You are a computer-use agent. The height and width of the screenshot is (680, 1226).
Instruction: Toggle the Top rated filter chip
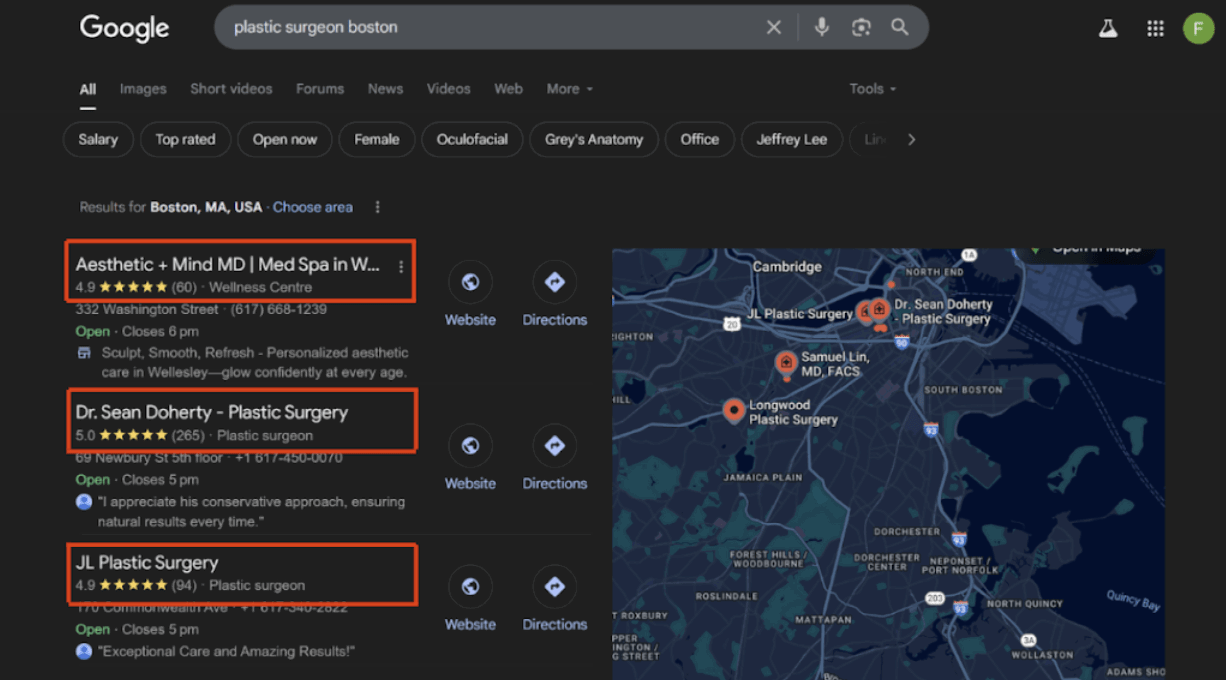click(x=185, y=140)
